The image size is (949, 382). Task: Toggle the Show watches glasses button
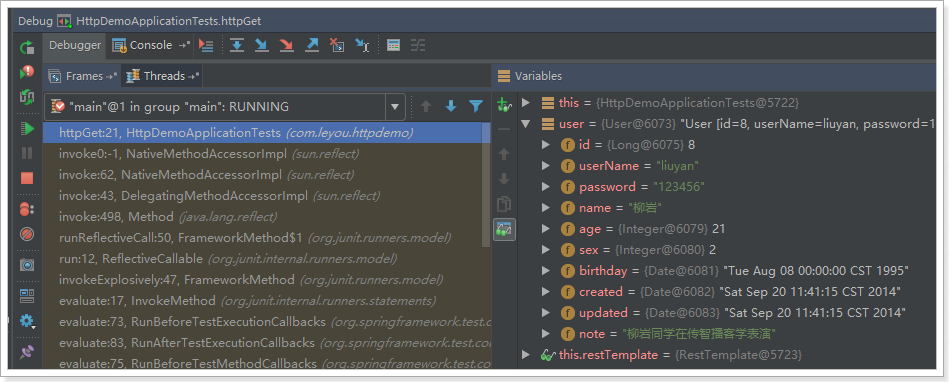coord(504,229)
